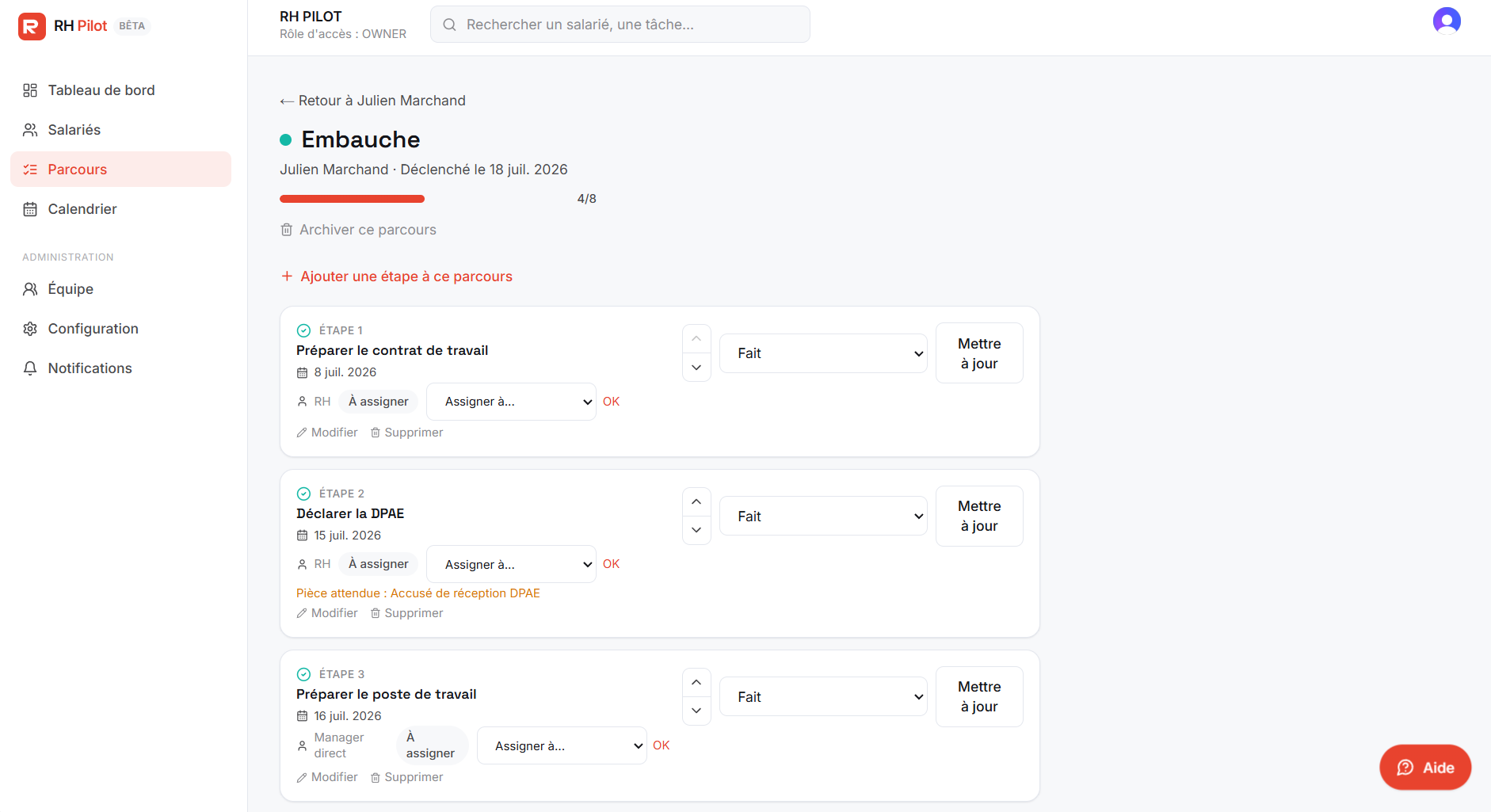Image resolution: width=1491 pixels, height=812 pixels.
Task: Click the back arrow before Retour à Julien Marchand
Action: coord(287,101)
